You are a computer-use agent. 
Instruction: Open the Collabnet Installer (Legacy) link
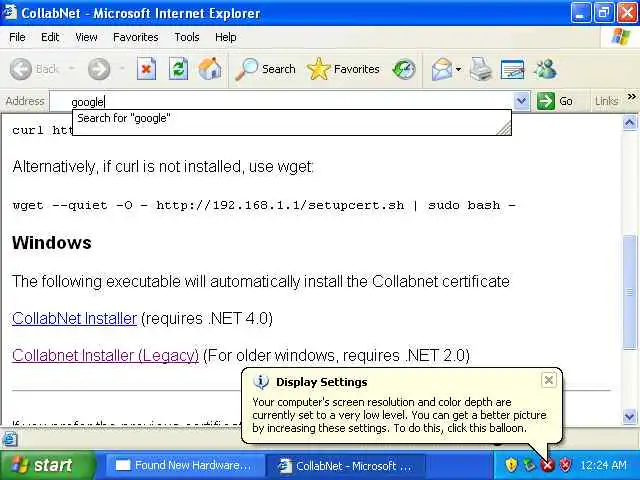[x=105, y=355]
